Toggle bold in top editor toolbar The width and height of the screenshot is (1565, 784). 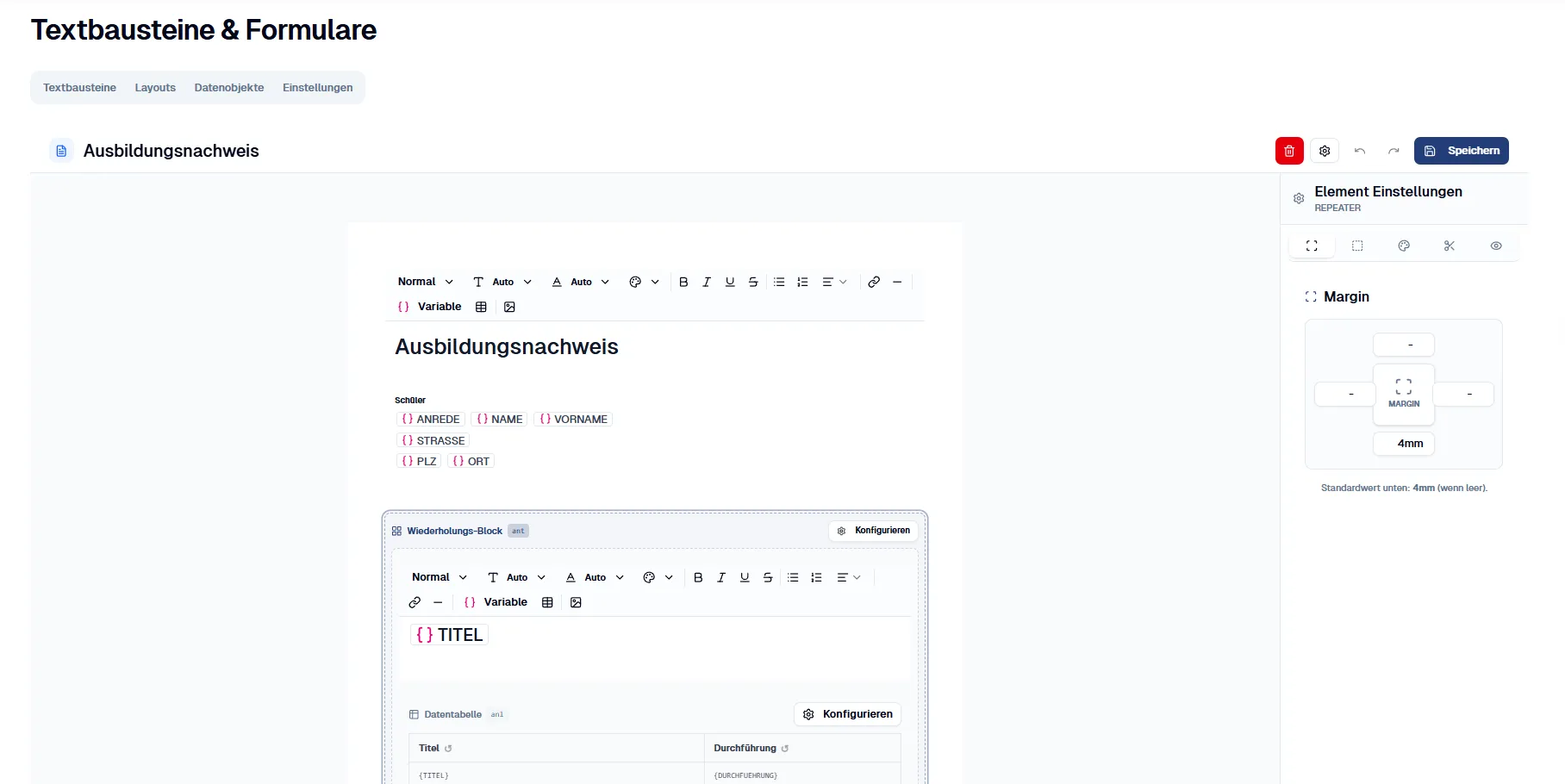pyautogui.click(x=683, y=282)
